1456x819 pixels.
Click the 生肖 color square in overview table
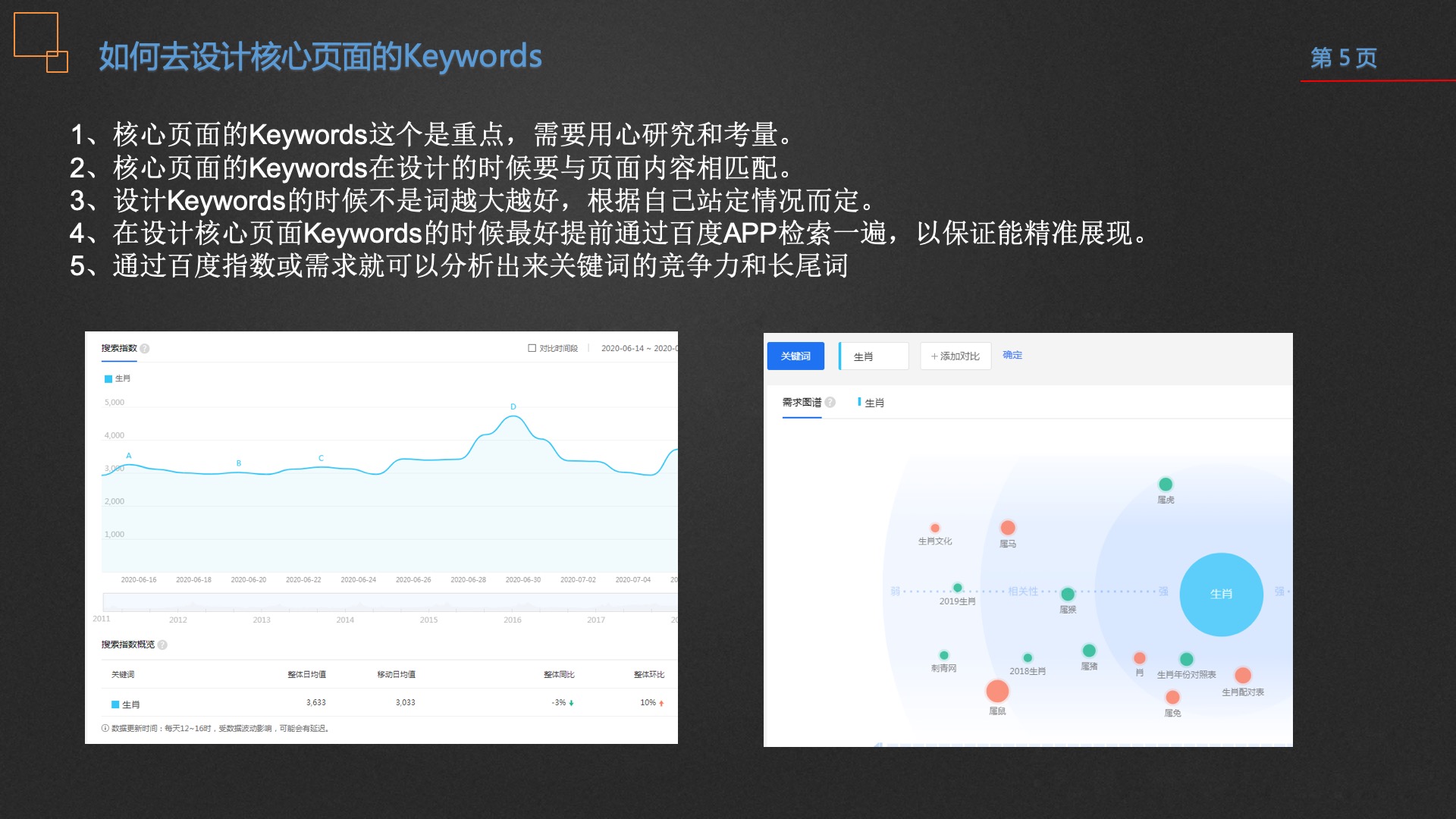115,704
